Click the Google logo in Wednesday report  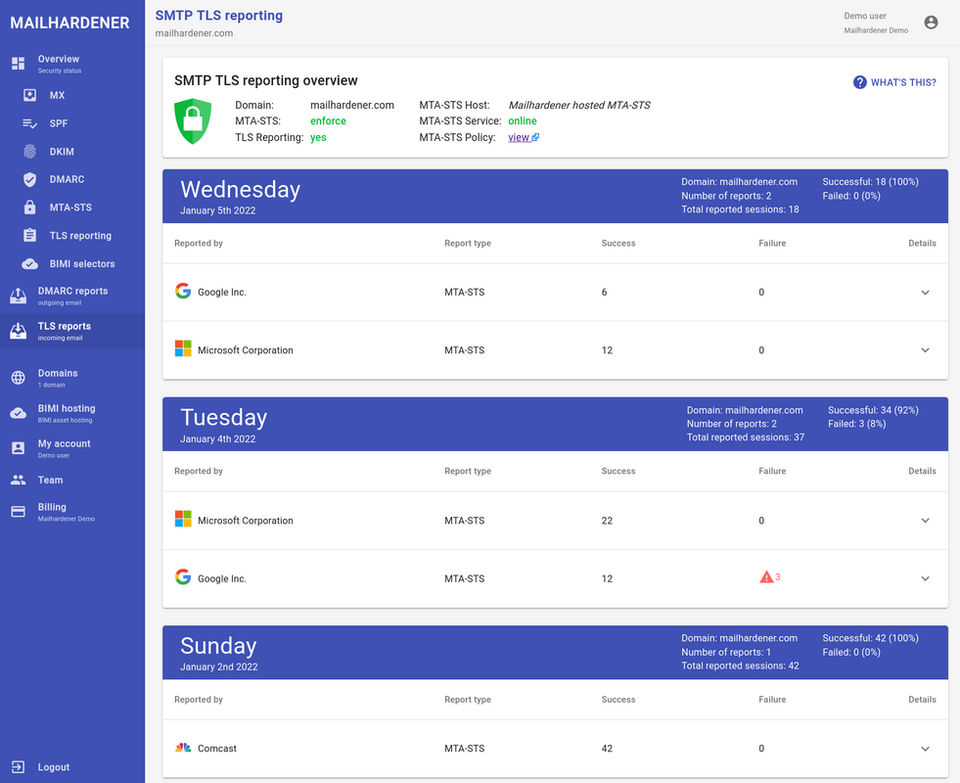coord(183,291)
